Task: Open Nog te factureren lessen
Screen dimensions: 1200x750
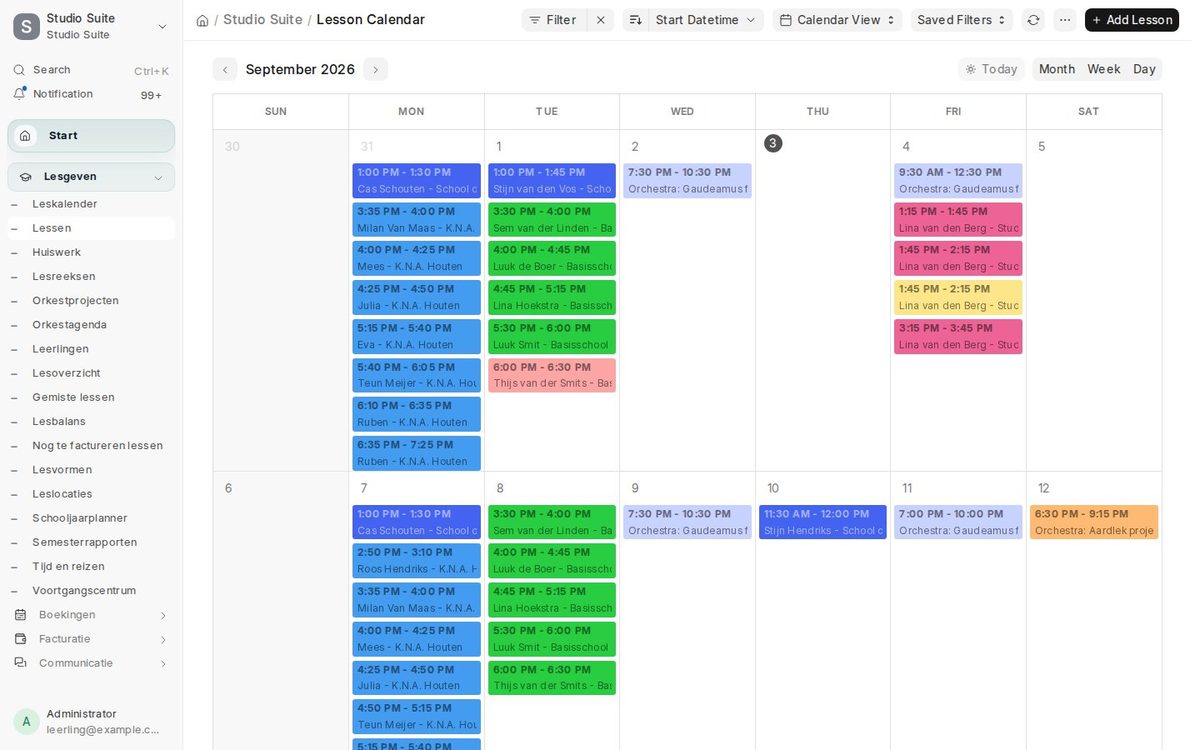Action: [x=91, y=446]
